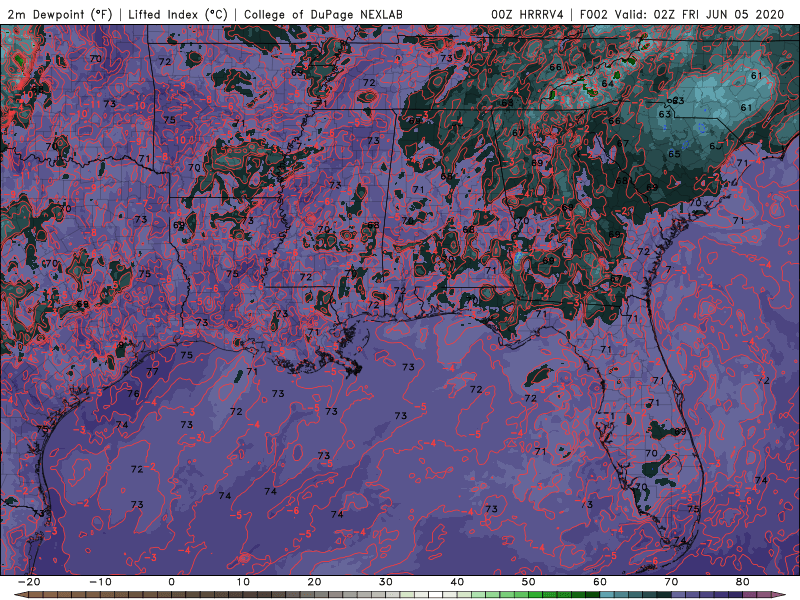
Task: Click the '00Z HRRRV4' model run label
Action: (x=527, y=14)
